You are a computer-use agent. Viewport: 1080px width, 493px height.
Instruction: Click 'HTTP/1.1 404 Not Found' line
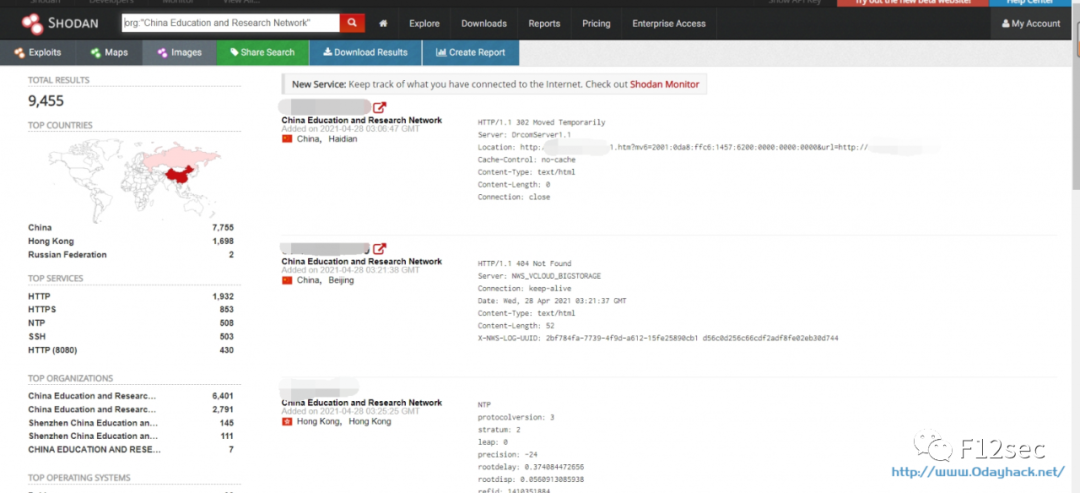coord(524,264)
